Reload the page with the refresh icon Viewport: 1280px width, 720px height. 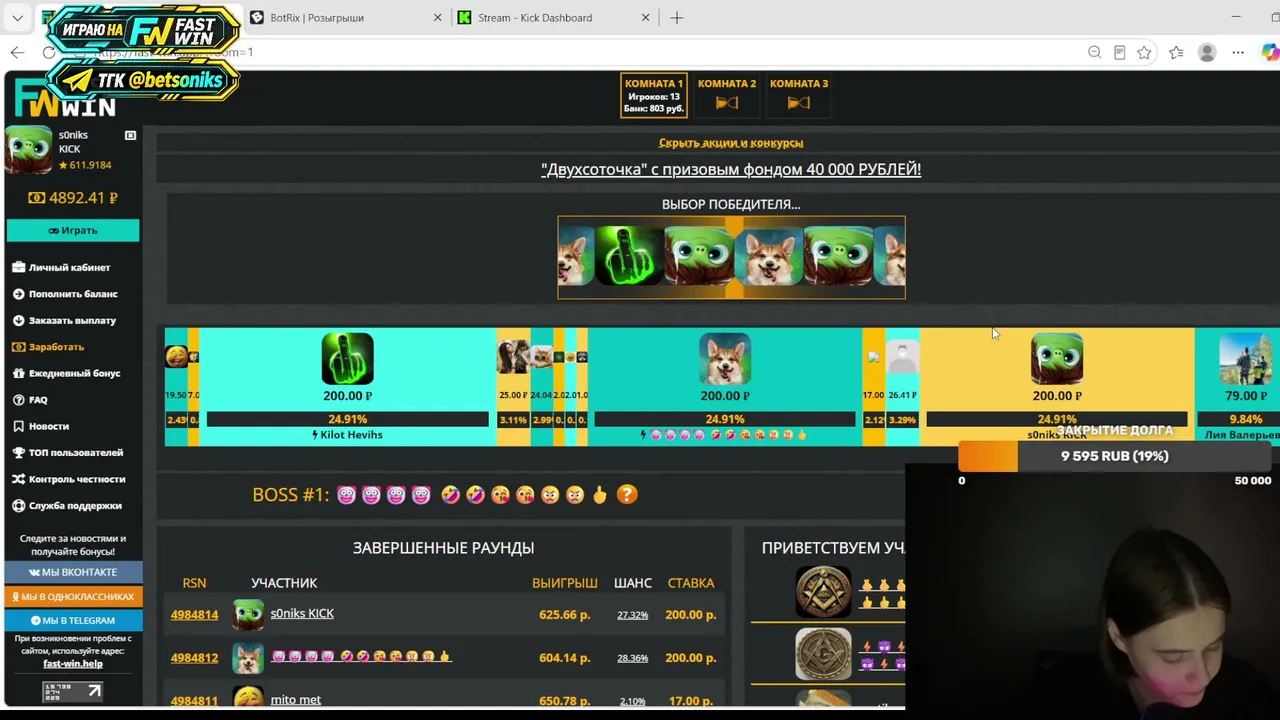(49, 52)
